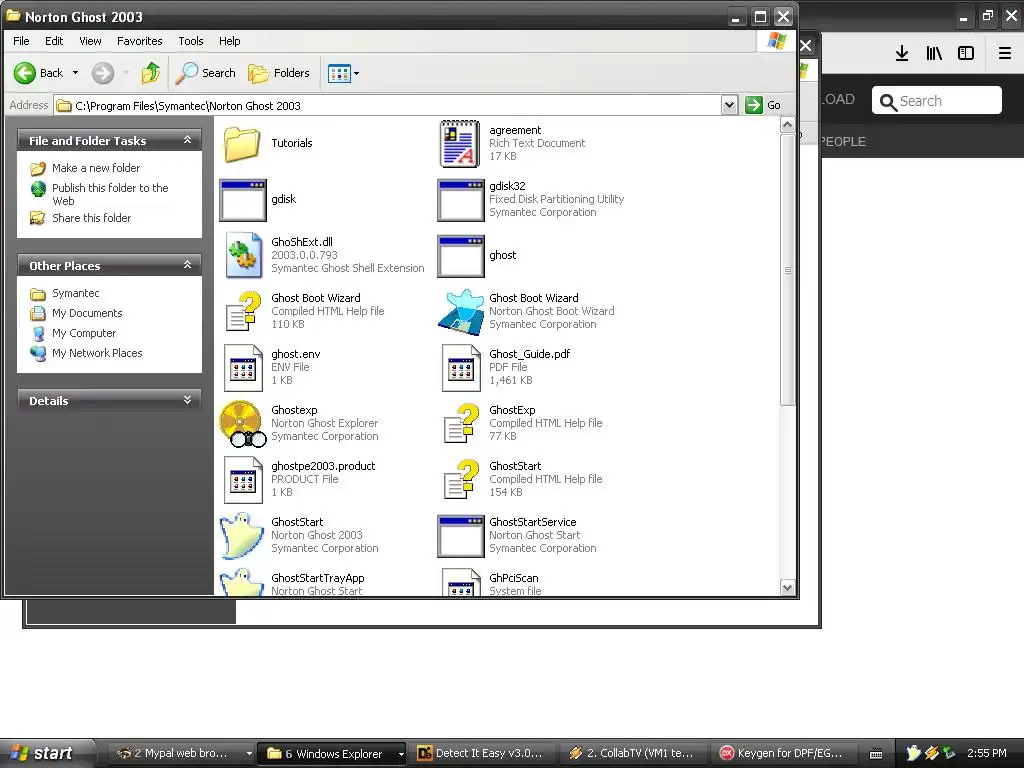
Task: Select the Ghost_Guide.pdf file icon
Action: 460,368
